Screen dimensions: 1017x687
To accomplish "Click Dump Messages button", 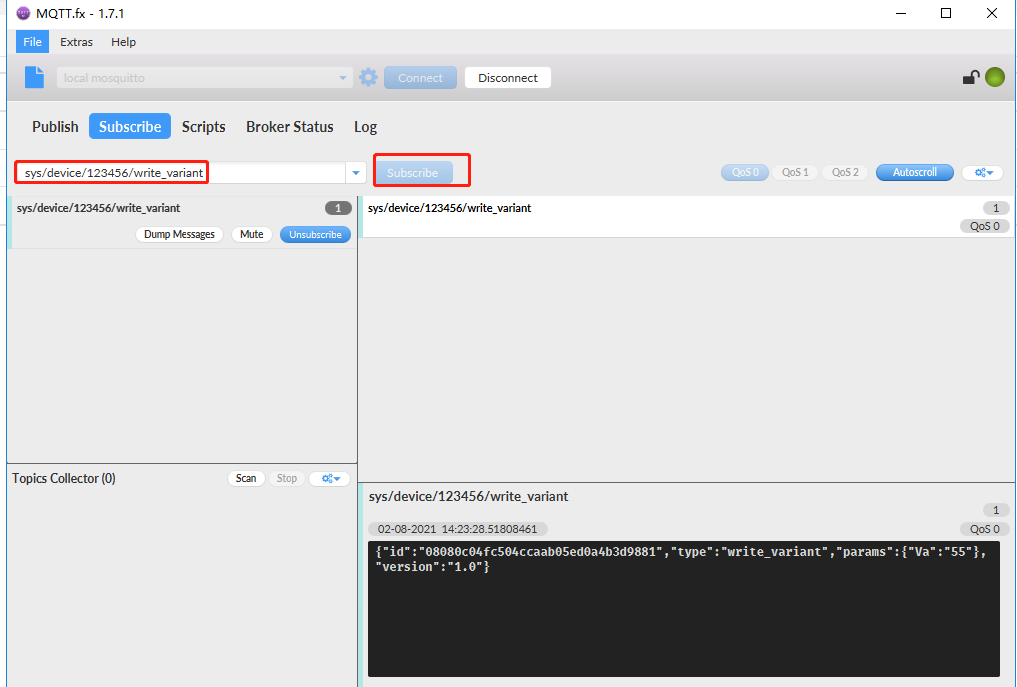I will pyautogui.click(x=179, y=234).
